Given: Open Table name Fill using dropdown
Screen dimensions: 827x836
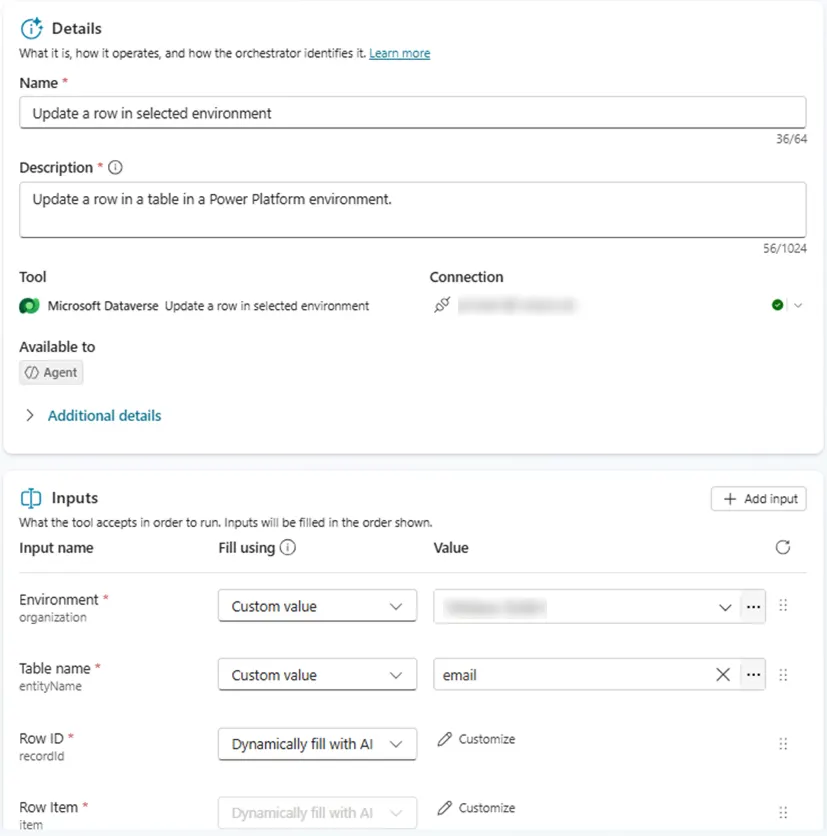Looking at the screenshot, I should click(317, 675).
